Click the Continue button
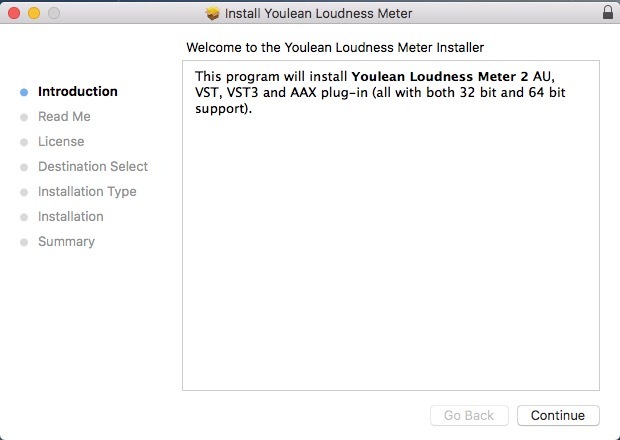The height and width of the screenshot is (440, 620). click(x=558, y=415)
